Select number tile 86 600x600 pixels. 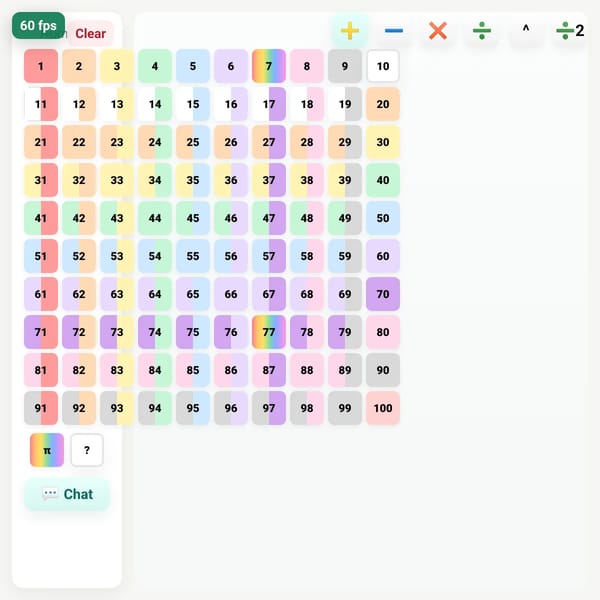(231, 370)
